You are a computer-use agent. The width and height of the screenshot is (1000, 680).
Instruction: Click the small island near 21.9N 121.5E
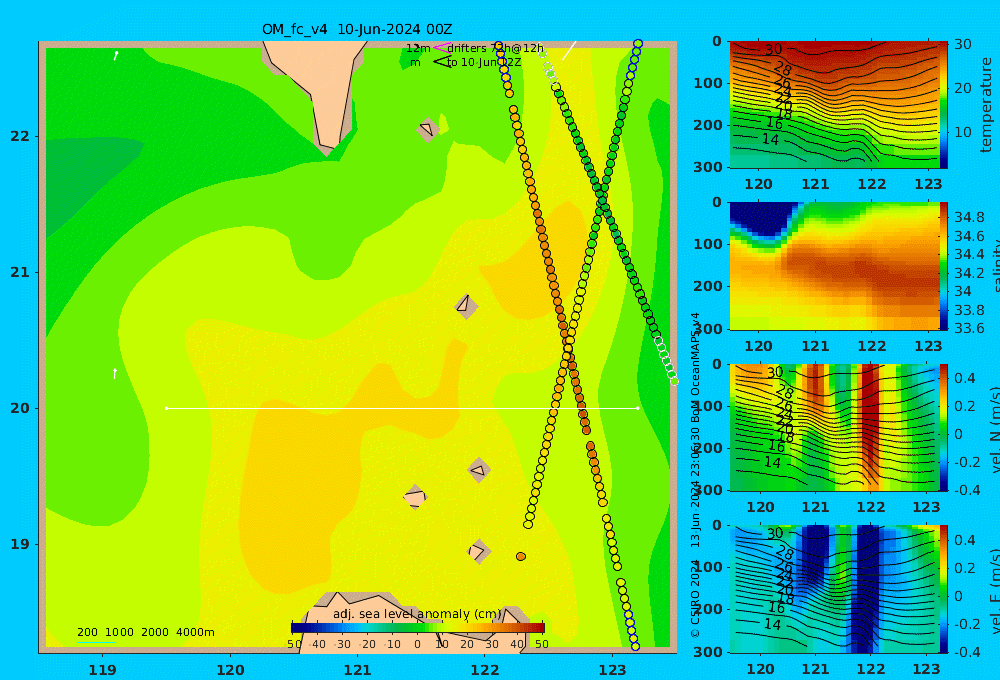tap(427, 129)
